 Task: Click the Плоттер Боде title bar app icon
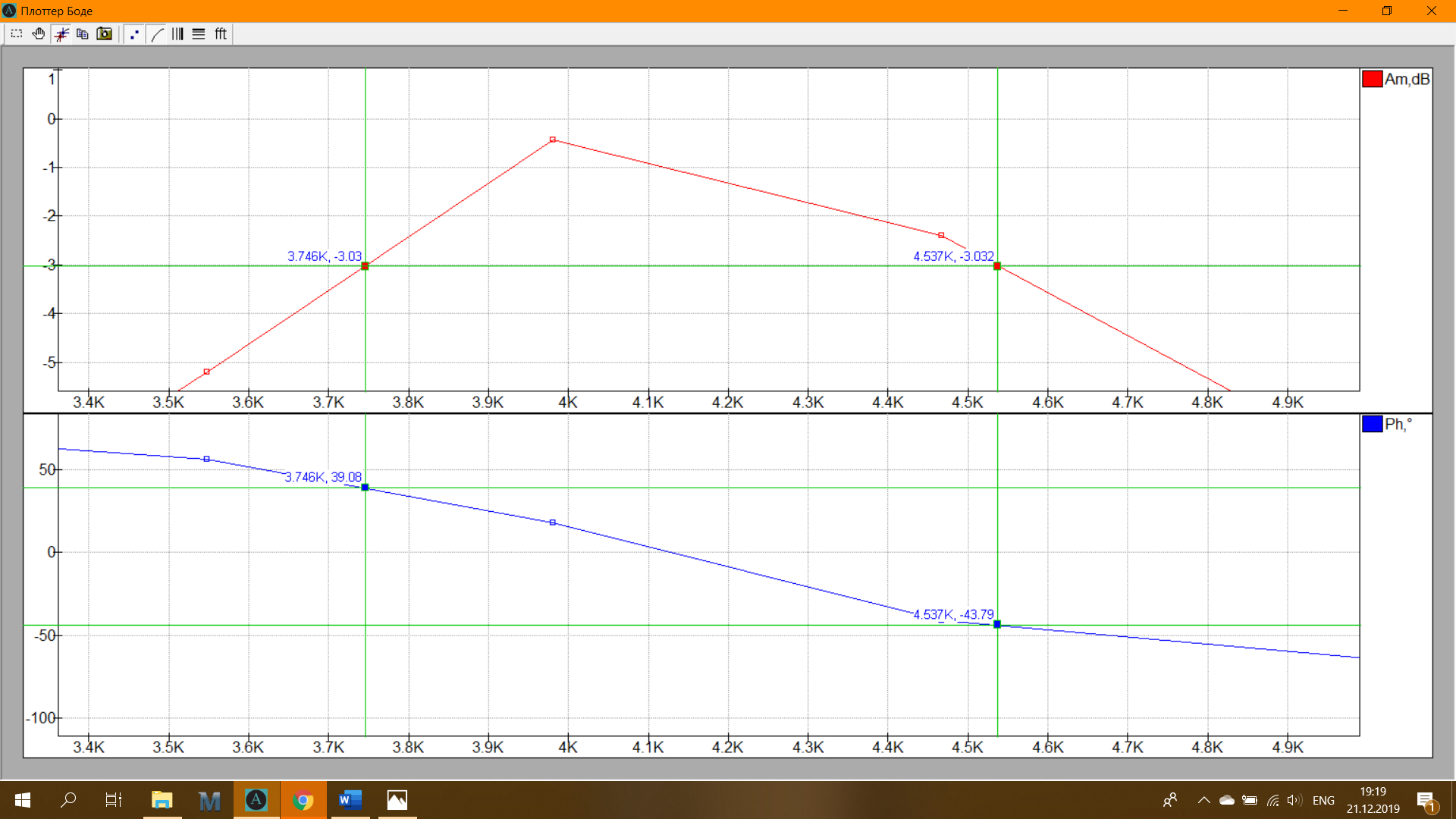pos(9,11)
